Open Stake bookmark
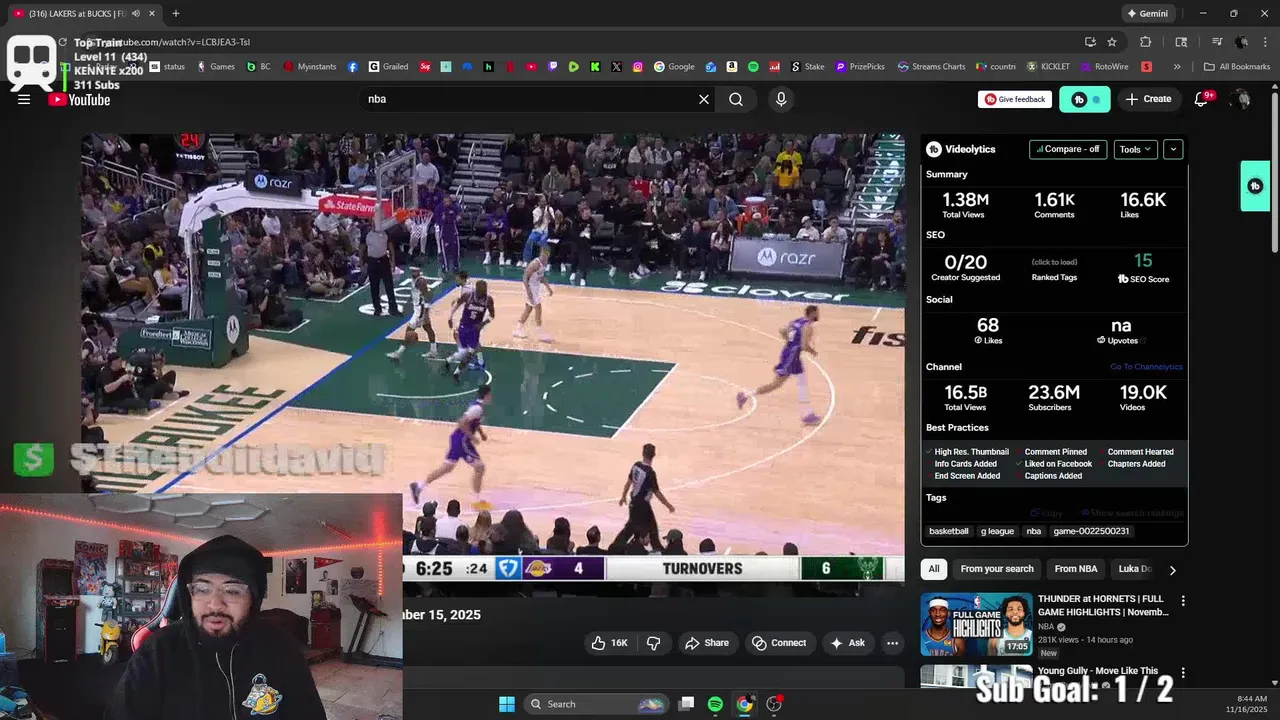The height and width of the screenshot is (720, 1280). click(808, 67)
